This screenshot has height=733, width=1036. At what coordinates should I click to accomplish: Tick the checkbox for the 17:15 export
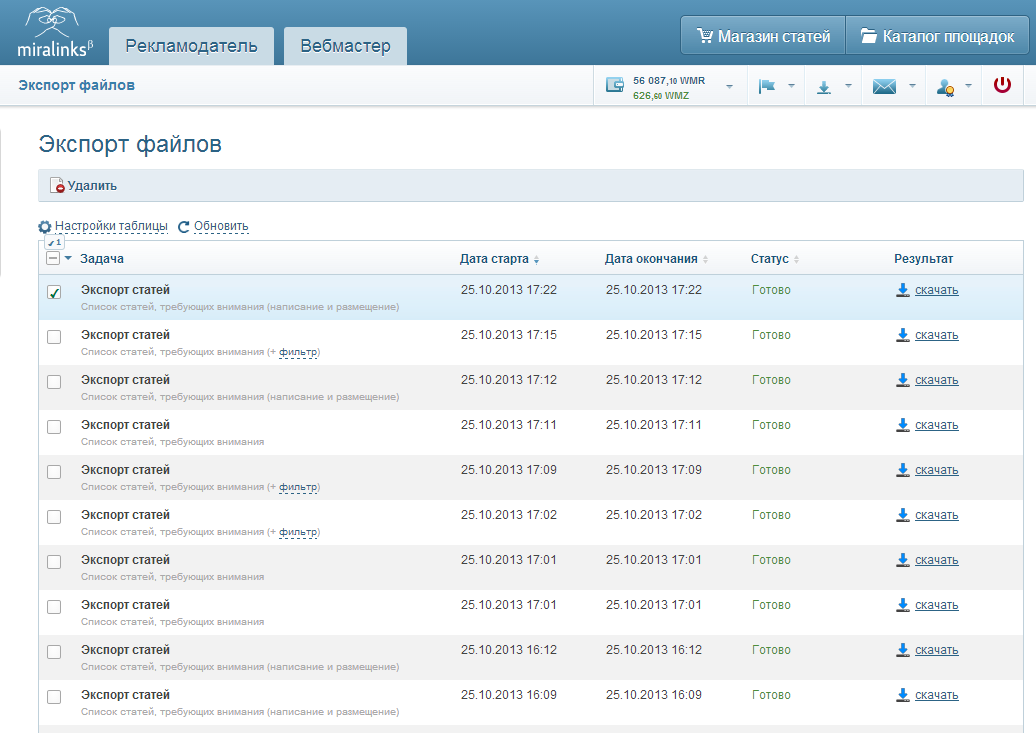(x=54, y=337)
